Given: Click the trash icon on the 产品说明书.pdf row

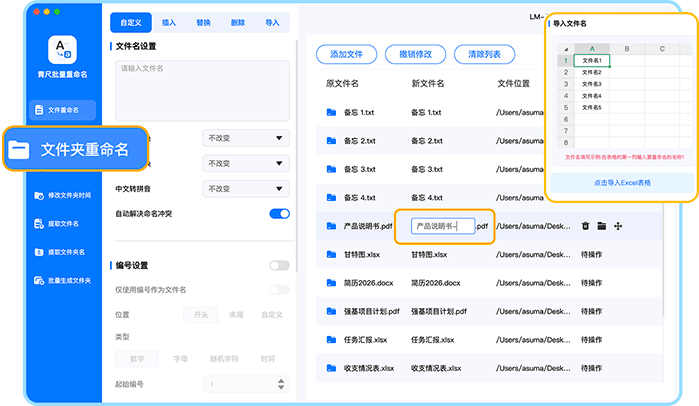Looking at the screenshot, I should (x=585, y=227).
